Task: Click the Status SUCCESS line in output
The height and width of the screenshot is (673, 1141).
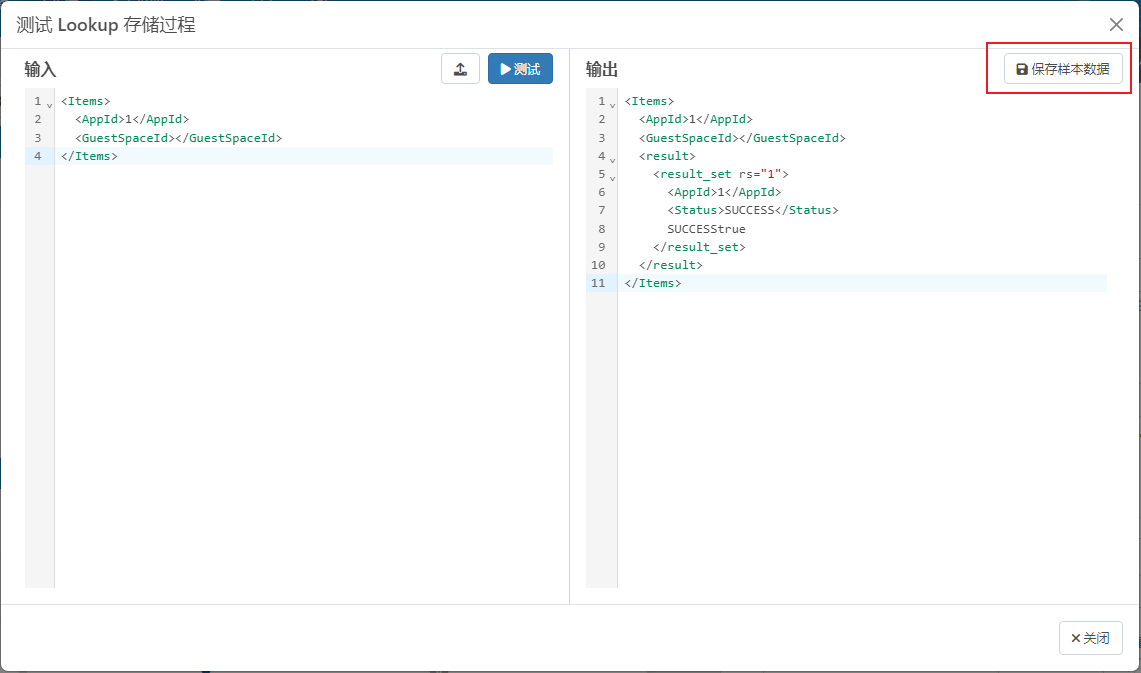Action: point(752,210)
